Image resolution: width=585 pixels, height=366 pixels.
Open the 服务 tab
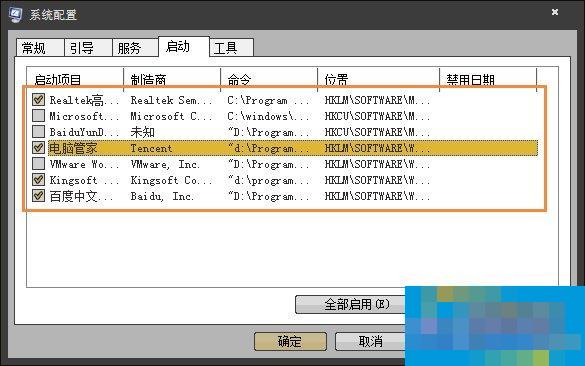point(135,48)
